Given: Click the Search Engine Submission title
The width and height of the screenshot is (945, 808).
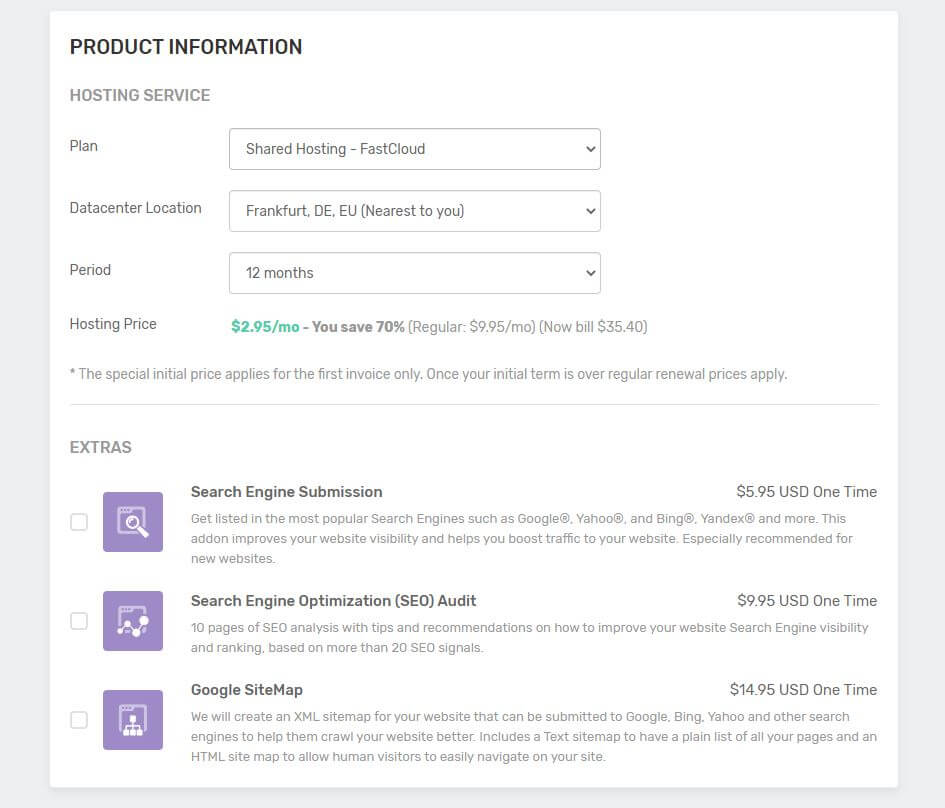Looking at the screenshot, I should pyautogui.click(x=286, y=492).
